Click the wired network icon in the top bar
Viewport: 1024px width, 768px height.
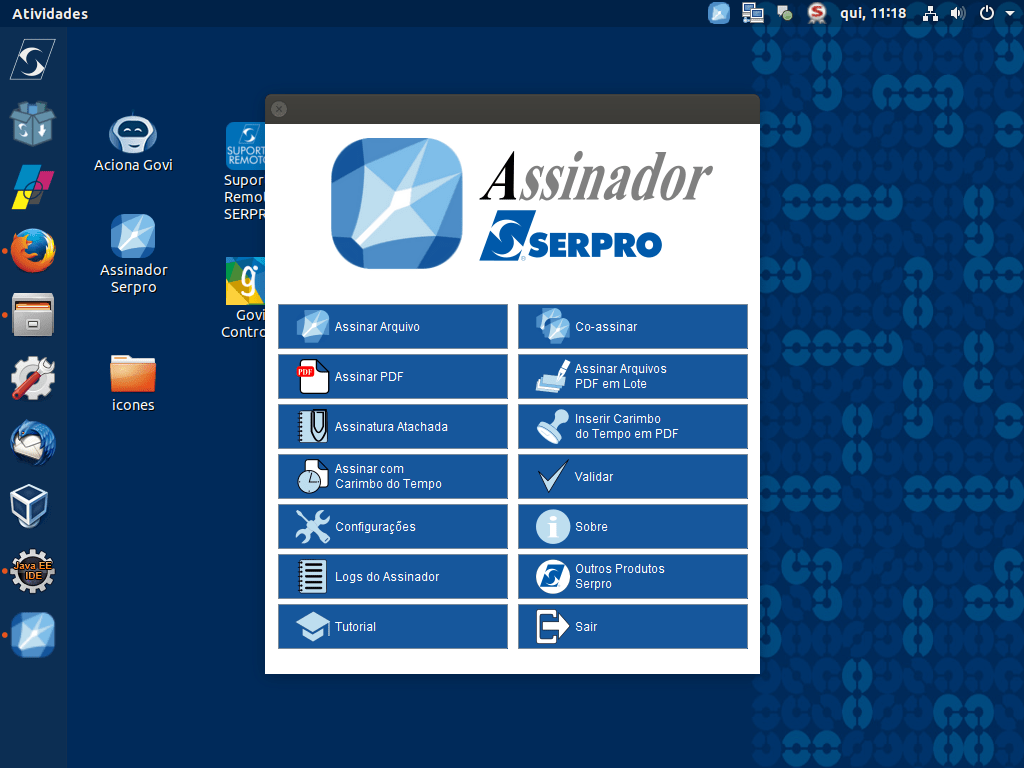click(931, 13)
